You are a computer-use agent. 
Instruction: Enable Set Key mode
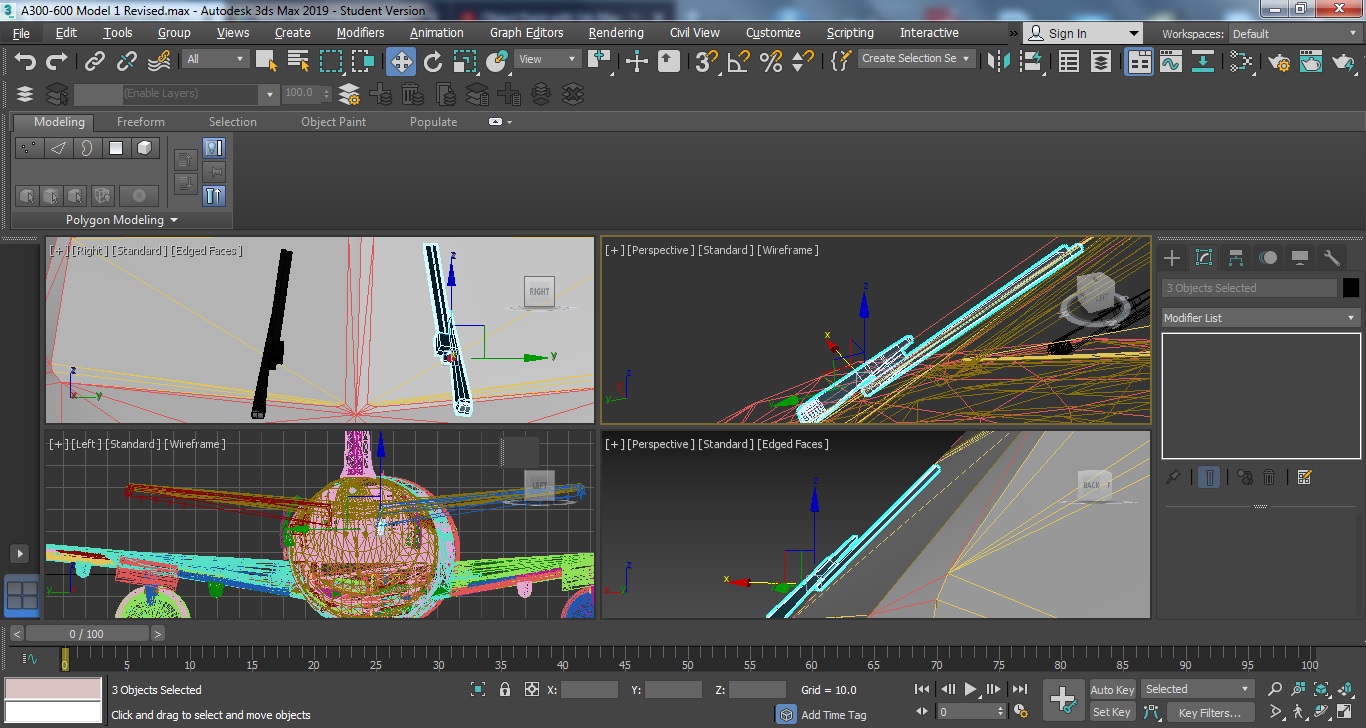point(1112,712)
